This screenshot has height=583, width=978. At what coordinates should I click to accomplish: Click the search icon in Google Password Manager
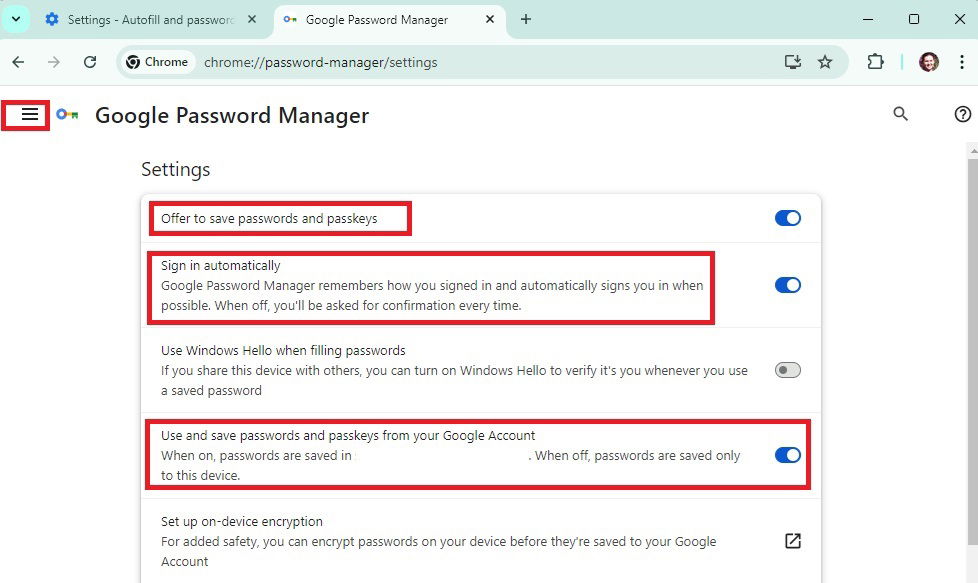click(900, 114)
